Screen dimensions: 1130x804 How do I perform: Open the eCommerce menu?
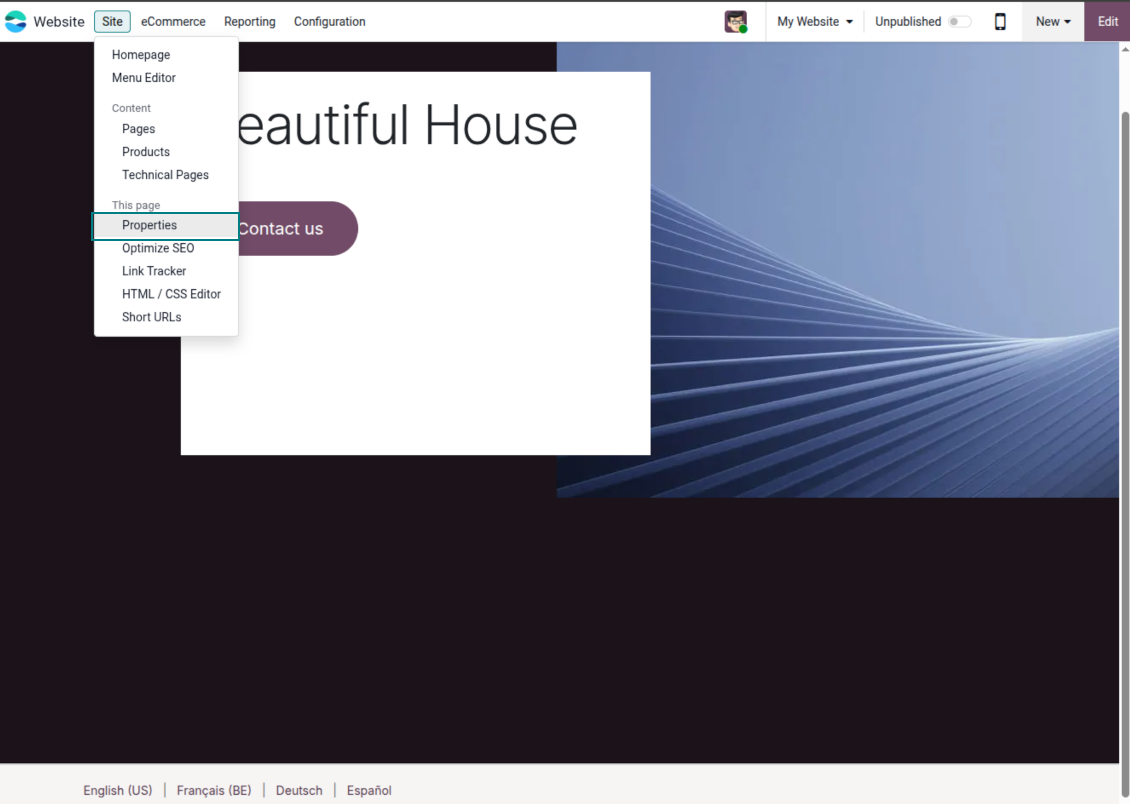(173, 21)
